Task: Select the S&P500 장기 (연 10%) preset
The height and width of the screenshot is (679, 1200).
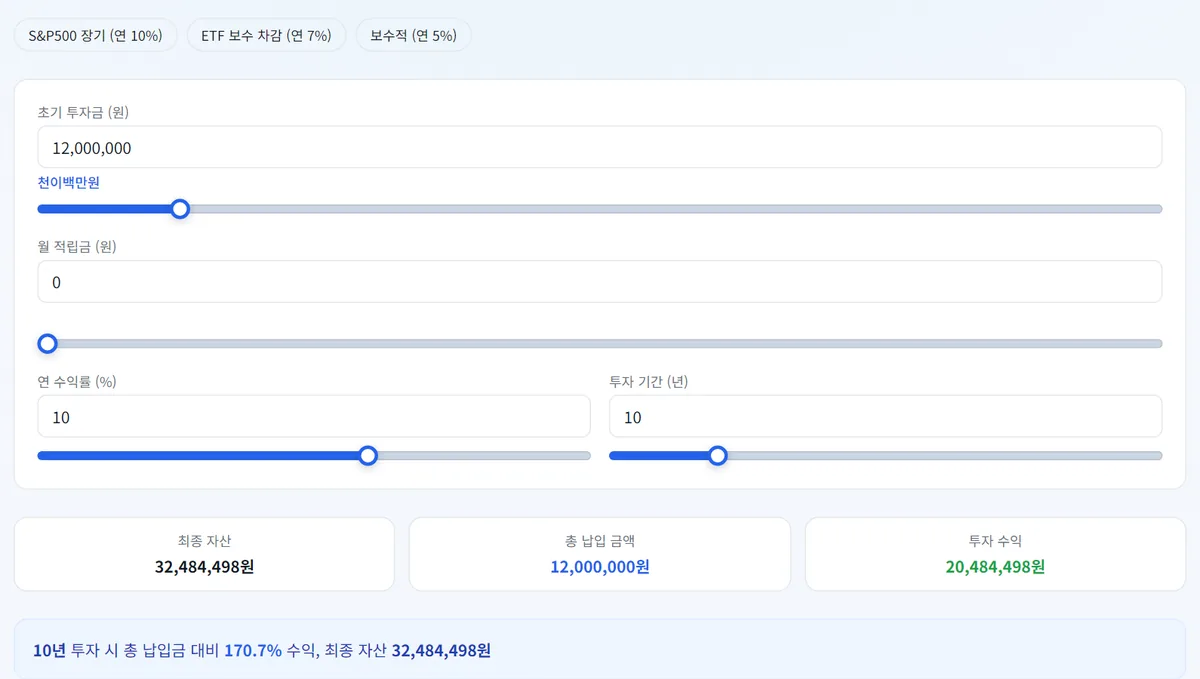Action: (95, 35)
